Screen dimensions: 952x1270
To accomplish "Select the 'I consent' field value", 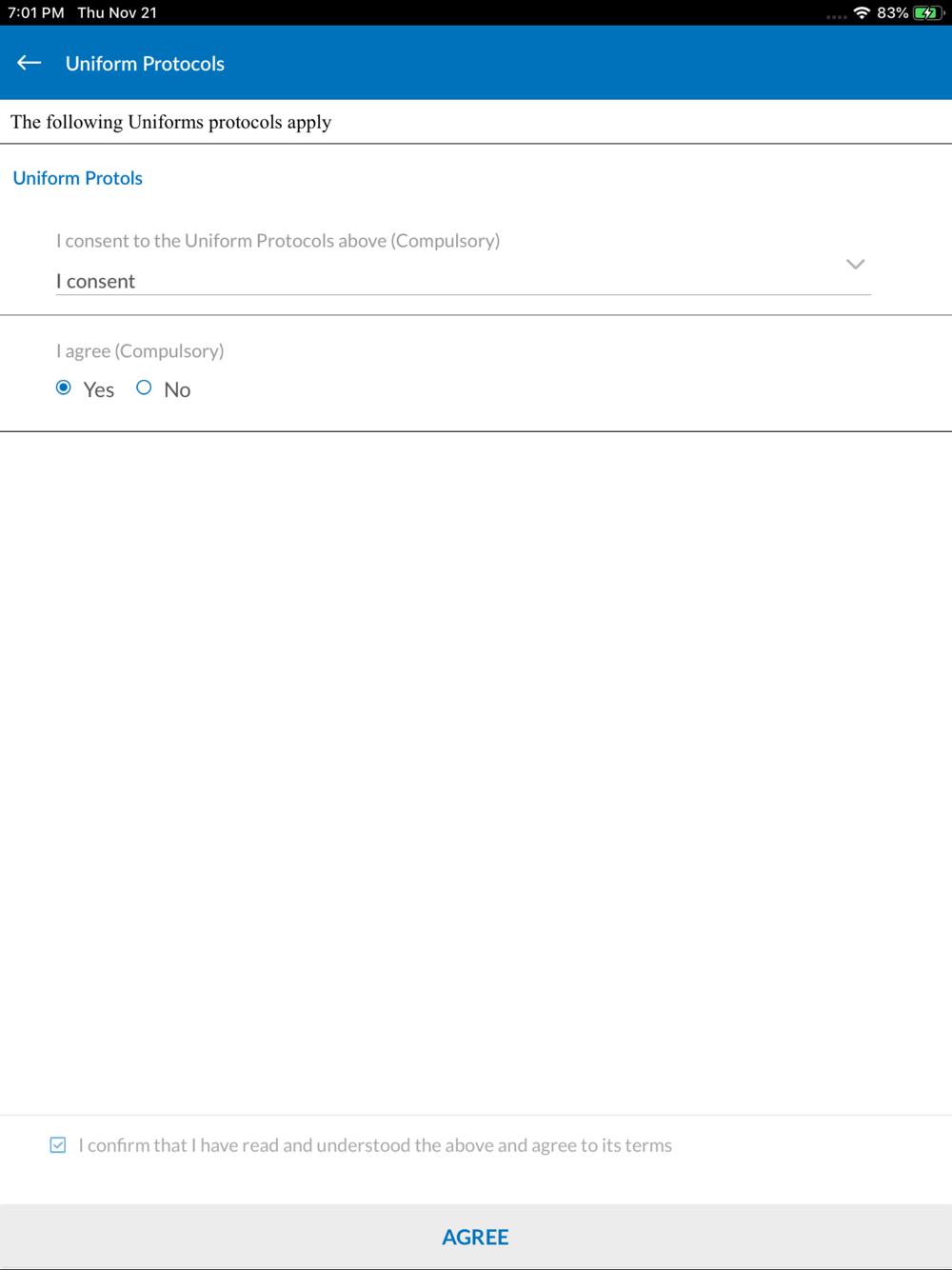I will tap(464, 281).
